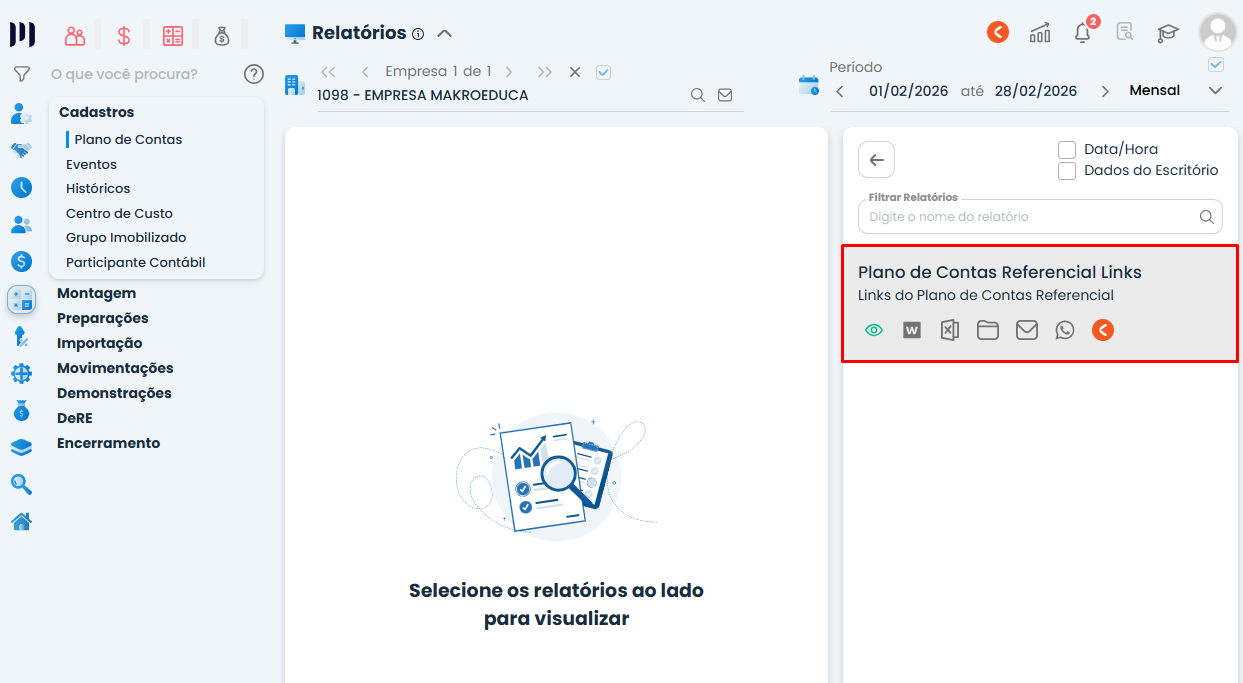Go to next company arrow

click(509, 72)
